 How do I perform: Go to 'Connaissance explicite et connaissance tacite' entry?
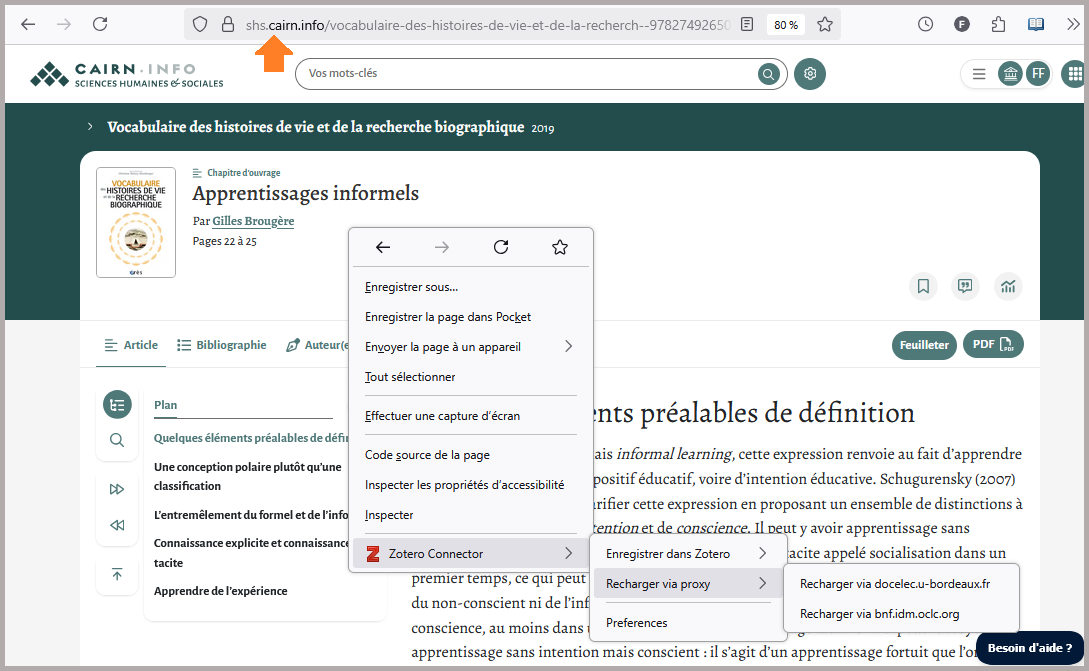coord(251,553)
